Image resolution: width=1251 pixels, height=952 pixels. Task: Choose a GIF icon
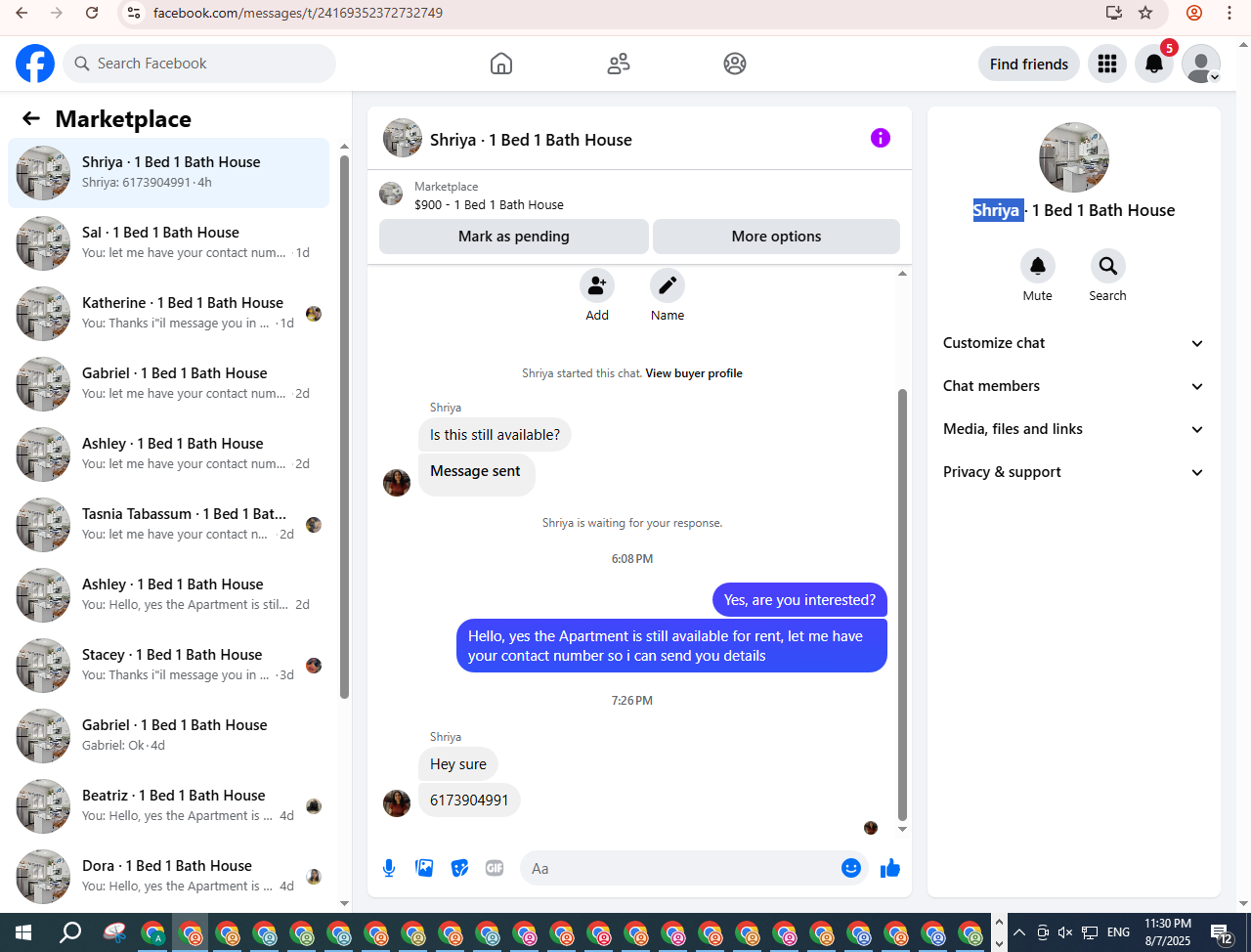tap(495, 868)
